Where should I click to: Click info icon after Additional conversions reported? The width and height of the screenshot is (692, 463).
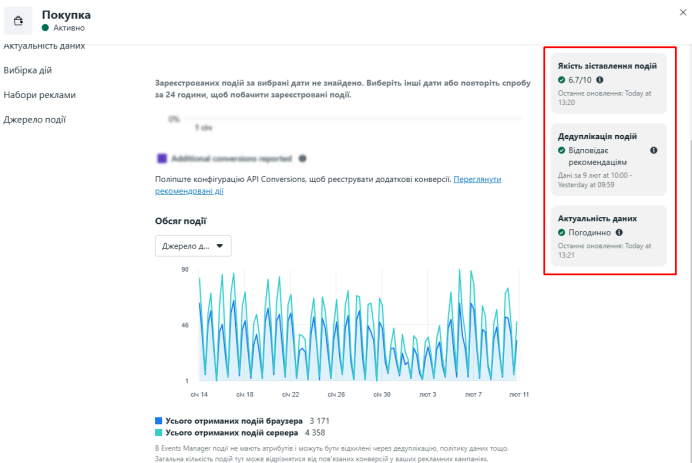pos(302,158)
